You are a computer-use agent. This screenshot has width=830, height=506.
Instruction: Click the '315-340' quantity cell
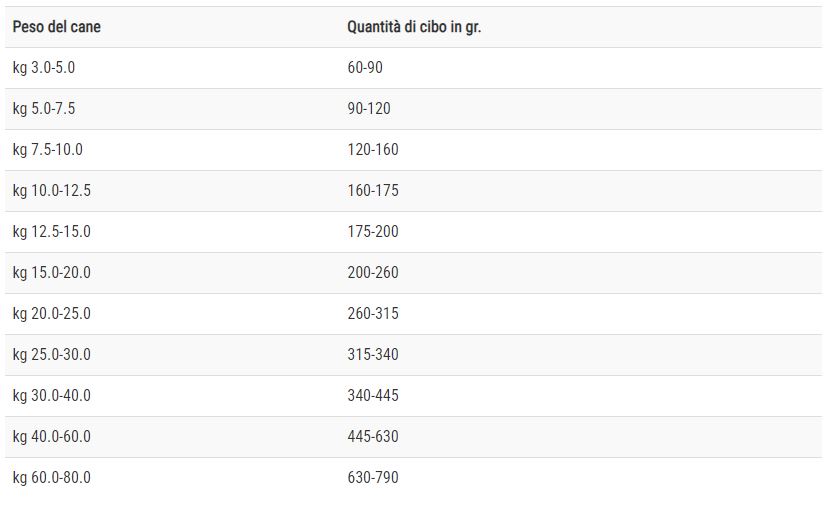click(x=373, y=355)
